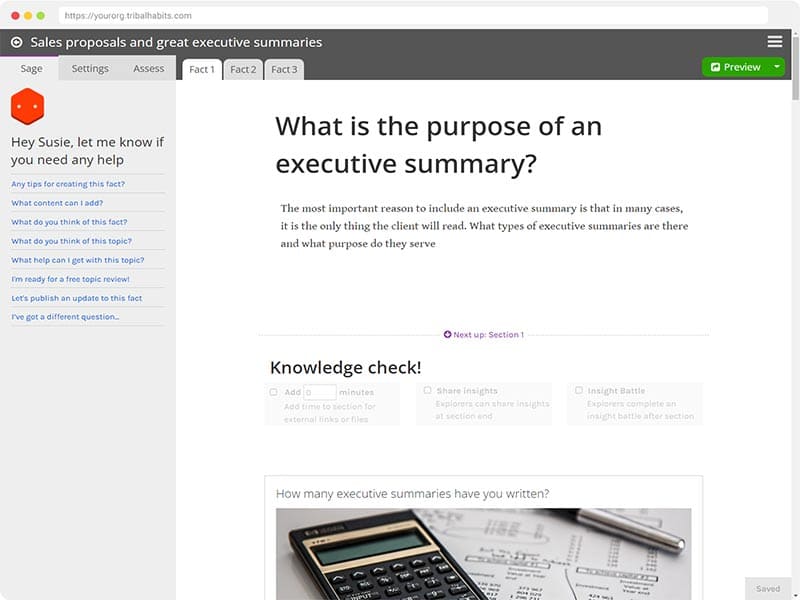800x600 pixels.
Task: Open the hamburger menu icon
Action: point(775,42)
